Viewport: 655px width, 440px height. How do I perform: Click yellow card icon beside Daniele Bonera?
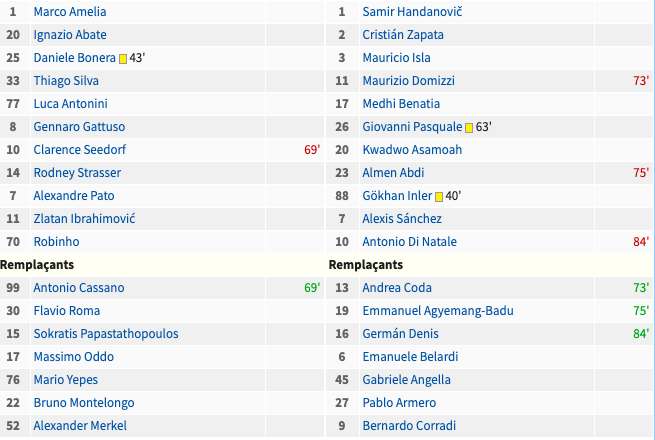pos(123,58)
